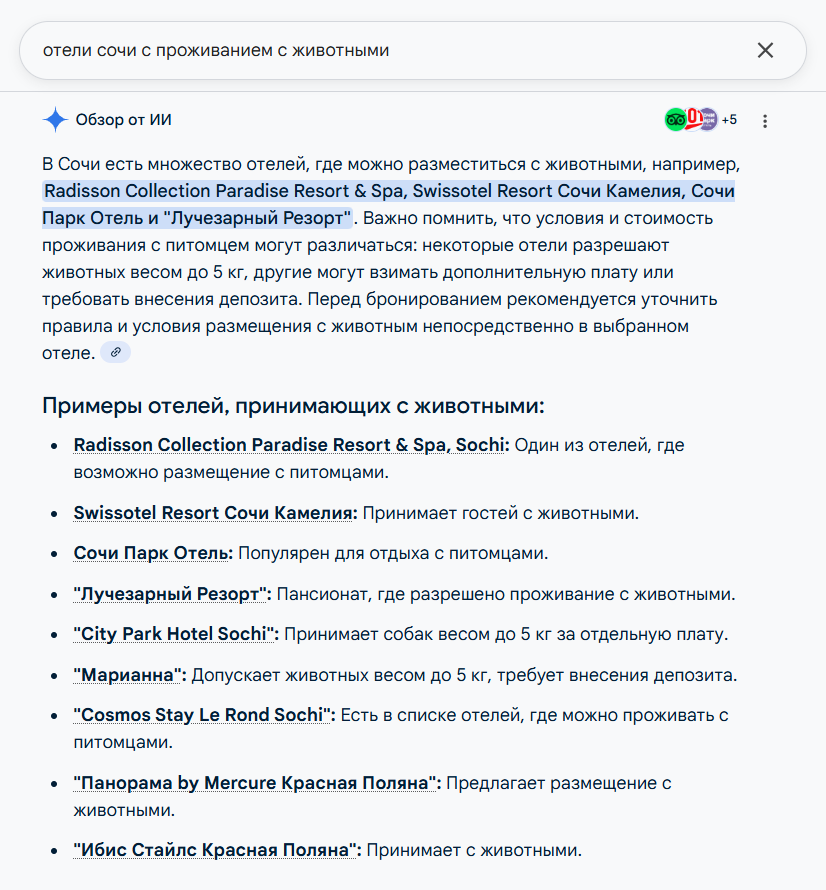Open the three-dot options menu
This screenshot has width=826, height=890.
pyautogui.click(x=764, y=120)
